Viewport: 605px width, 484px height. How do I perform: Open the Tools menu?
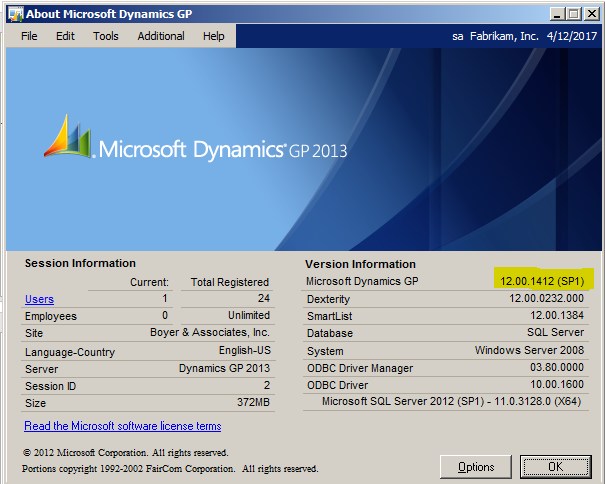click(x=106, y=36)
